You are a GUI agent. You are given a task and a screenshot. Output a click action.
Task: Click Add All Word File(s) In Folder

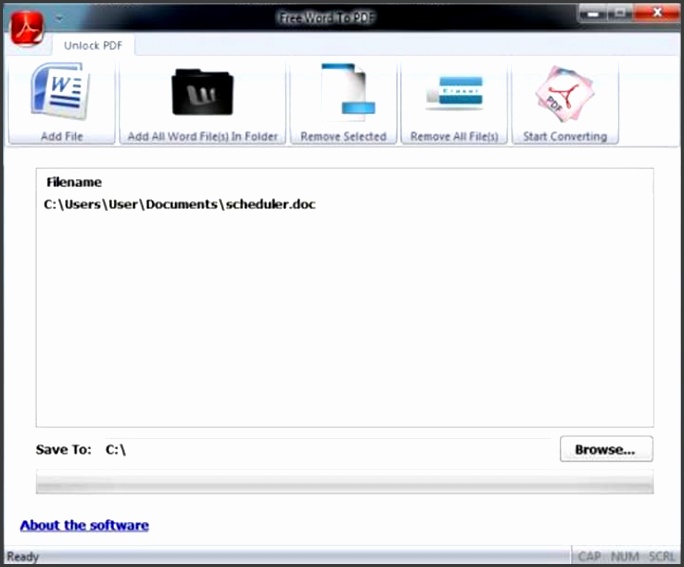coord(202,102)
